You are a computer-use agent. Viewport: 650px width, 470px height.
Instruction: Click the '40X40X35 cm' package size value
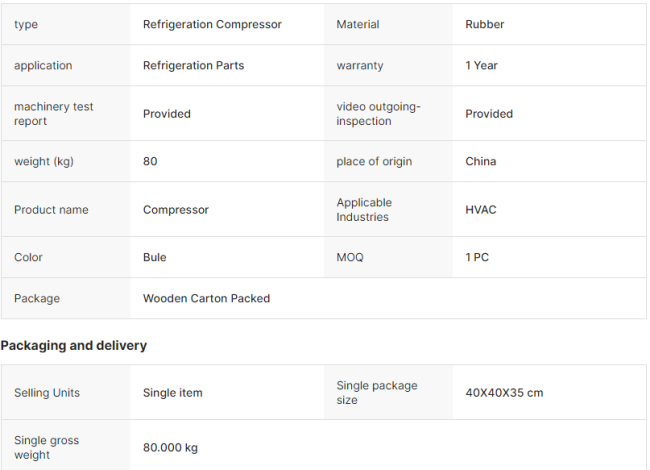[504, 393]
